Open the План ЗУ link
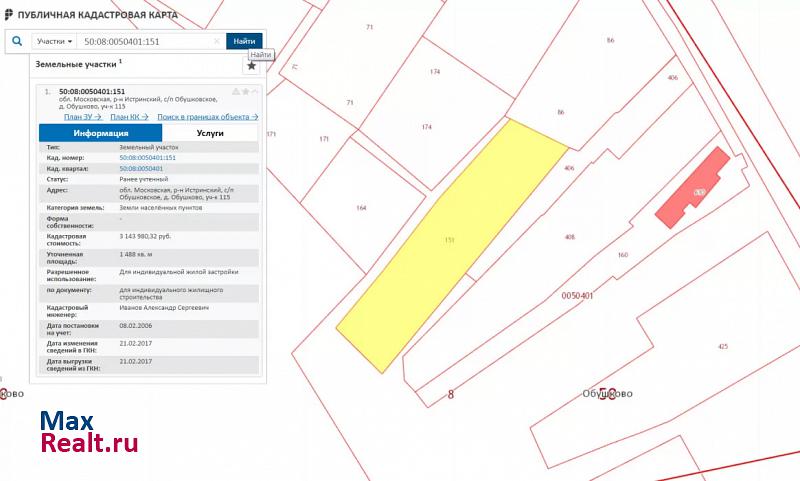Viewport: 800px width, 481px height. [82, 117]
